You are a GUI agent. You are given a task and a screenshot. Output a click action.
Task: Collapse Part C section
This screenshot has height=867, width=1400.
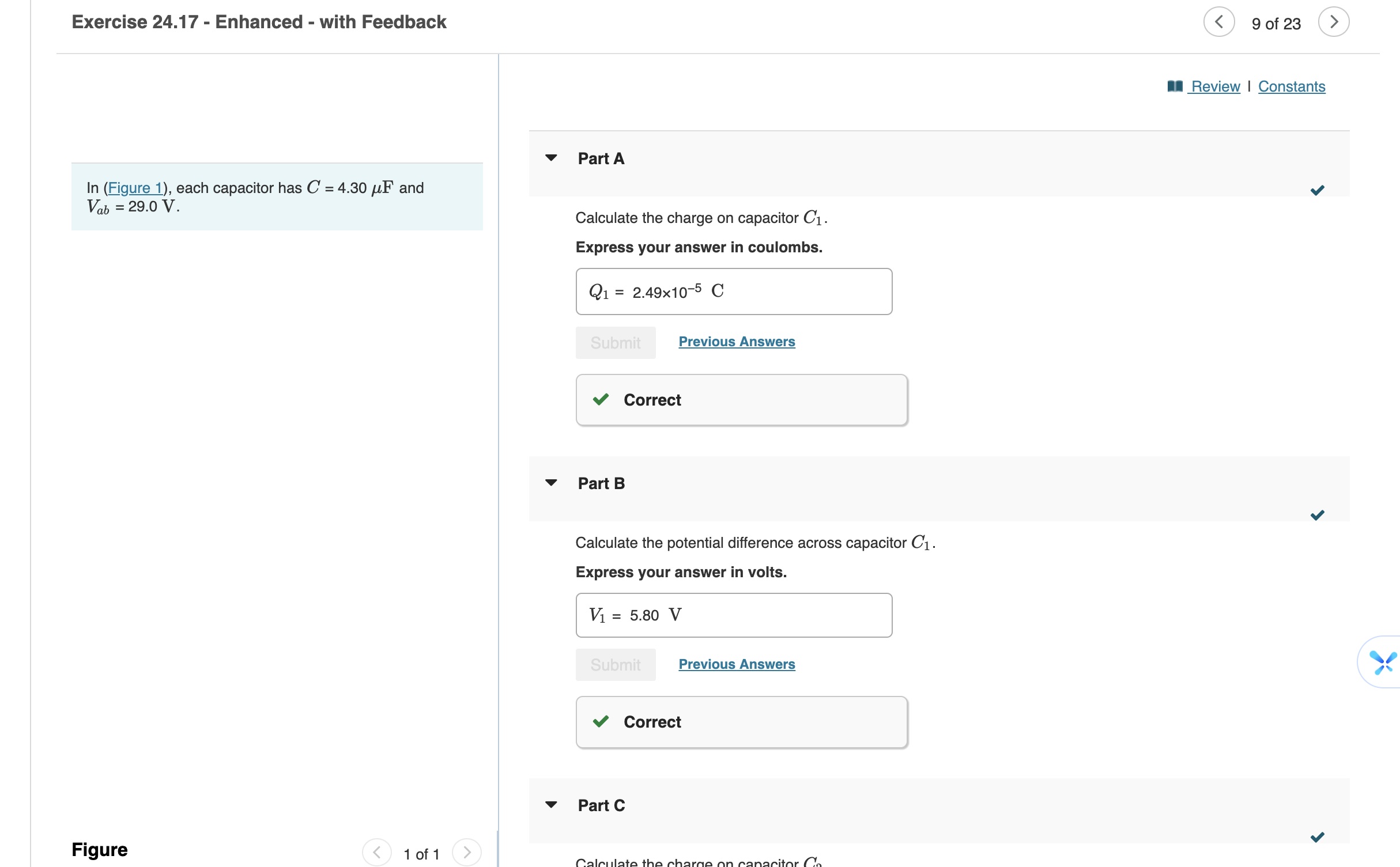pyautogui.click(x=552, y=805)
